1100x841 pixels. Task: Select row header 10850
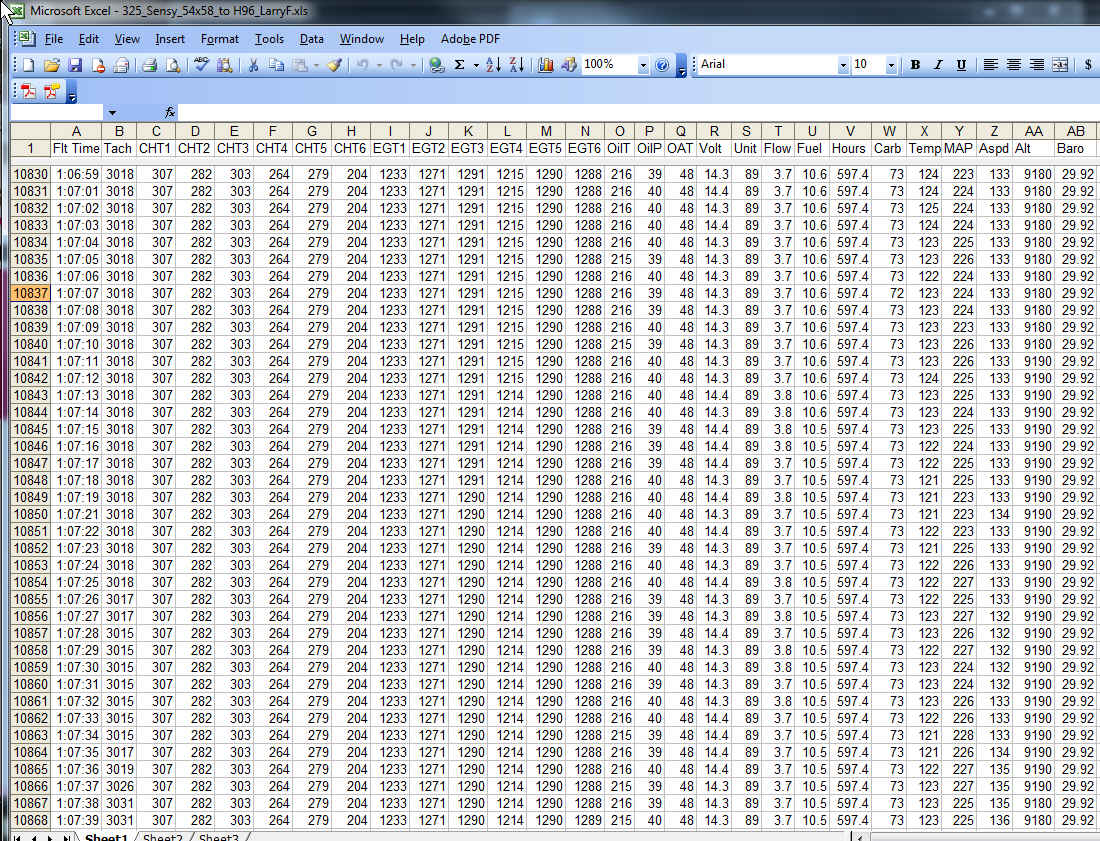click(x=30, y=514)
